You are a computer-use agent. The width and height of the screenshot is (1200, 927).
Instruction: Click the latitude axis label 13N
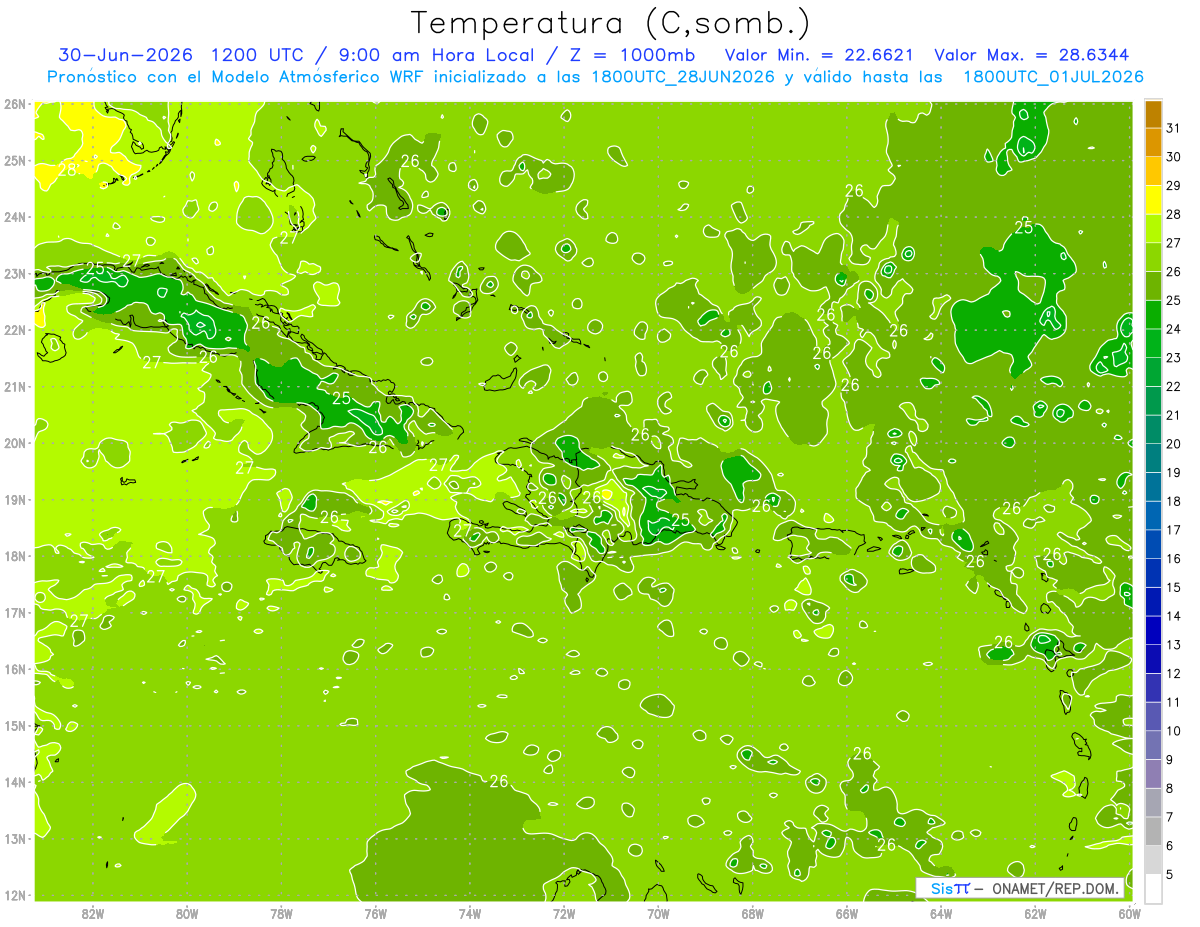[x=15, y=838]
